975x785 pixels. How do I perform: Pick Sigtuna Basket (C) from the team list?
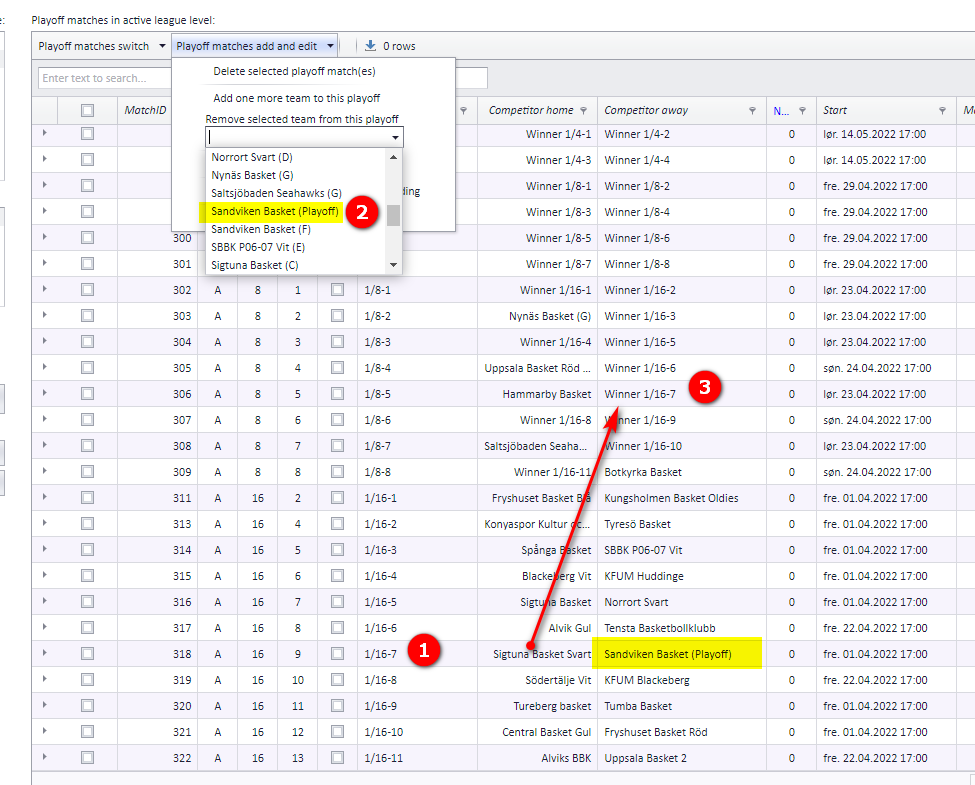tap(255, 266)
